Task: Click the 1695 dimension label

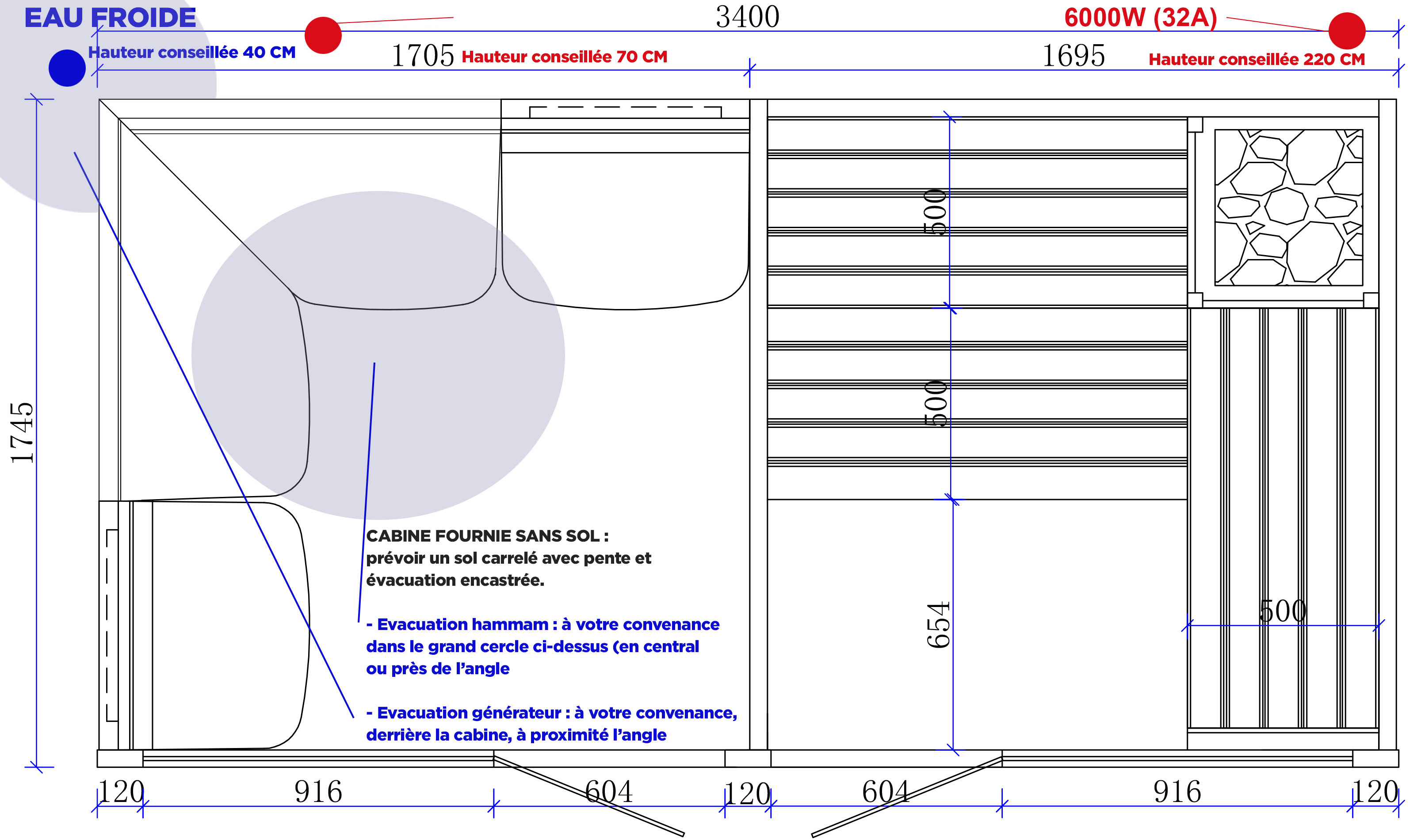Action: (x=1073, y=55)
